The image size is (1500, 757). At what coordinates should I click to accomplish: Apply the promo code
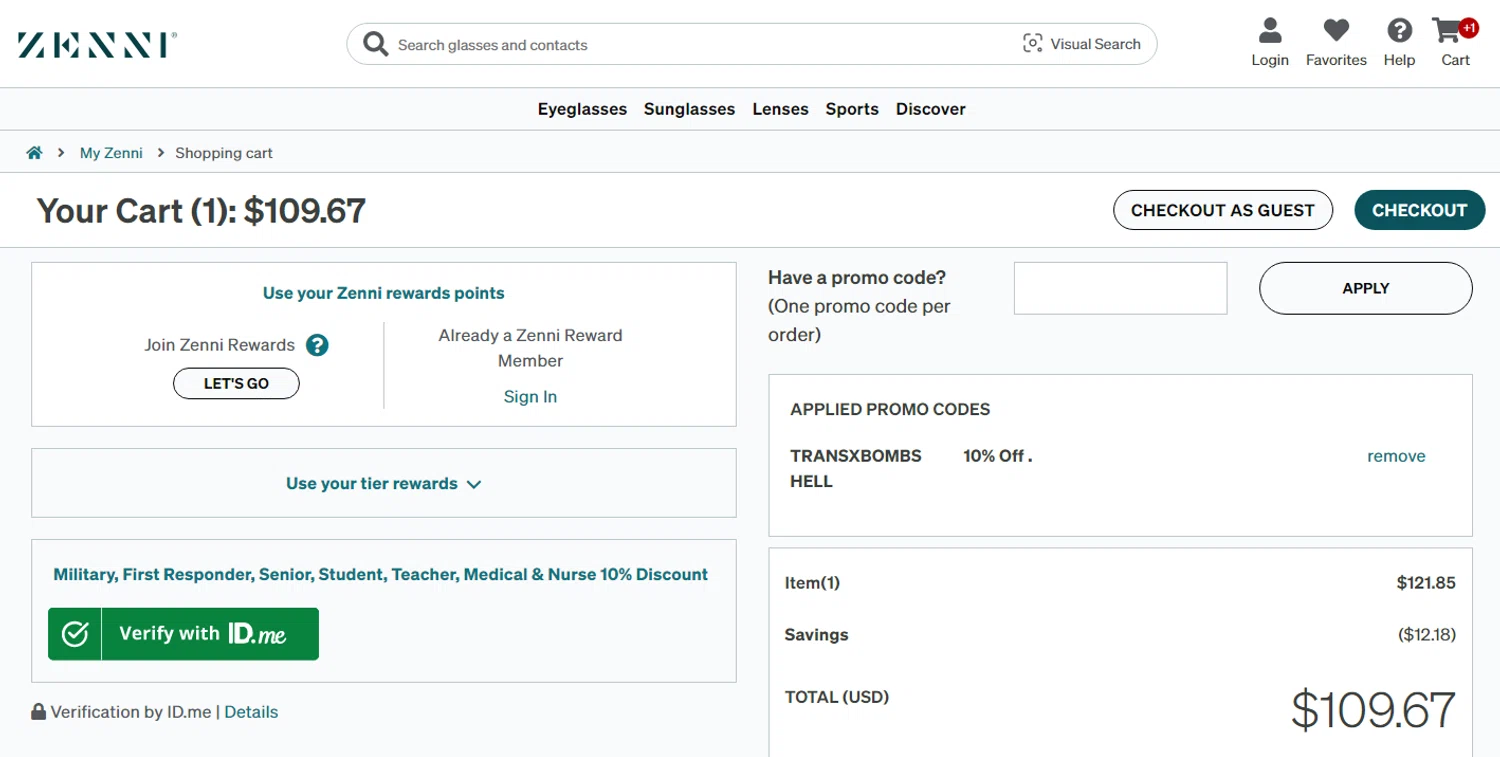click(1365, 288)
